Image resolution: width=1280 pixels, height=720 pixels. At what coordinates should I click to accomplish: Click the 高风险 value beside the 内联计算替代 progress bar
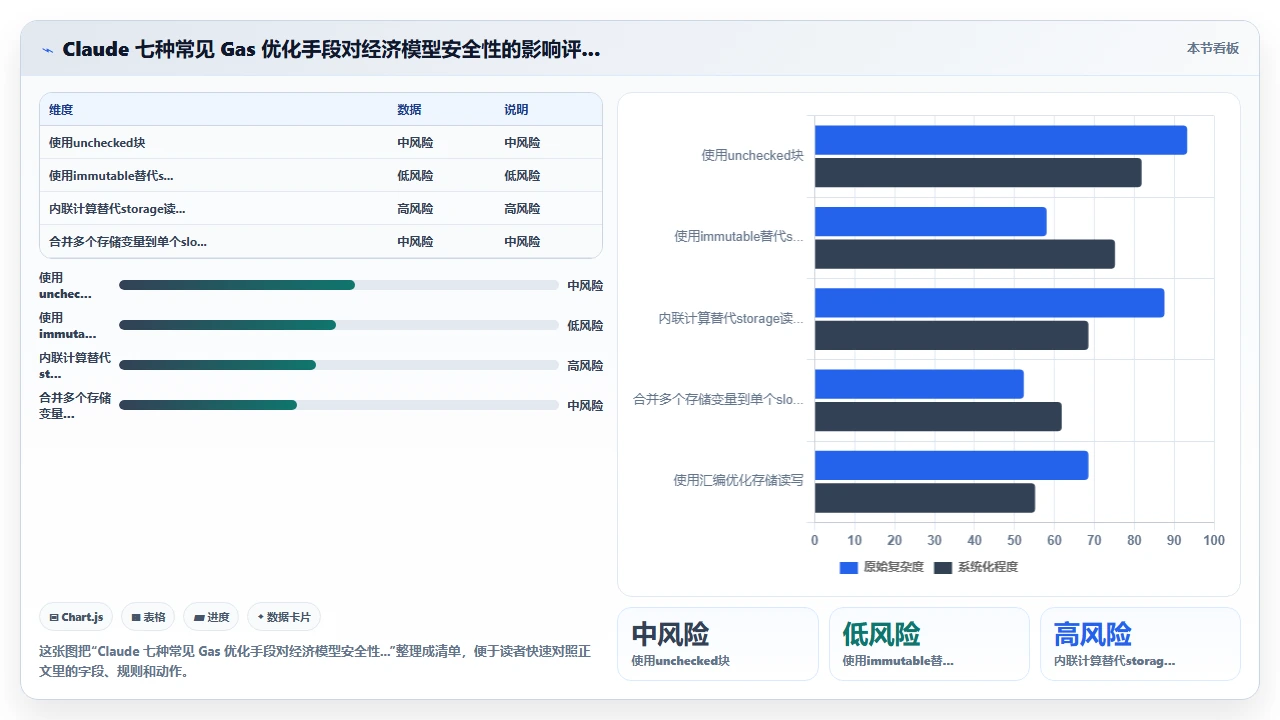585,366
